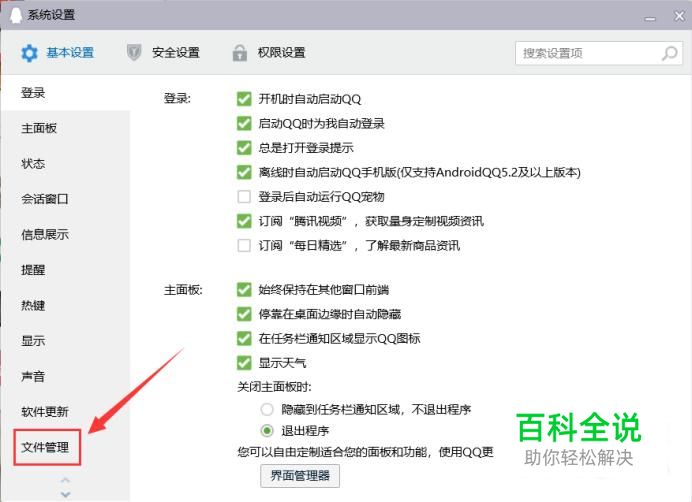Close the 系统设置 window
The height and width of the screenshot is (502, 692).
[680, 16]
